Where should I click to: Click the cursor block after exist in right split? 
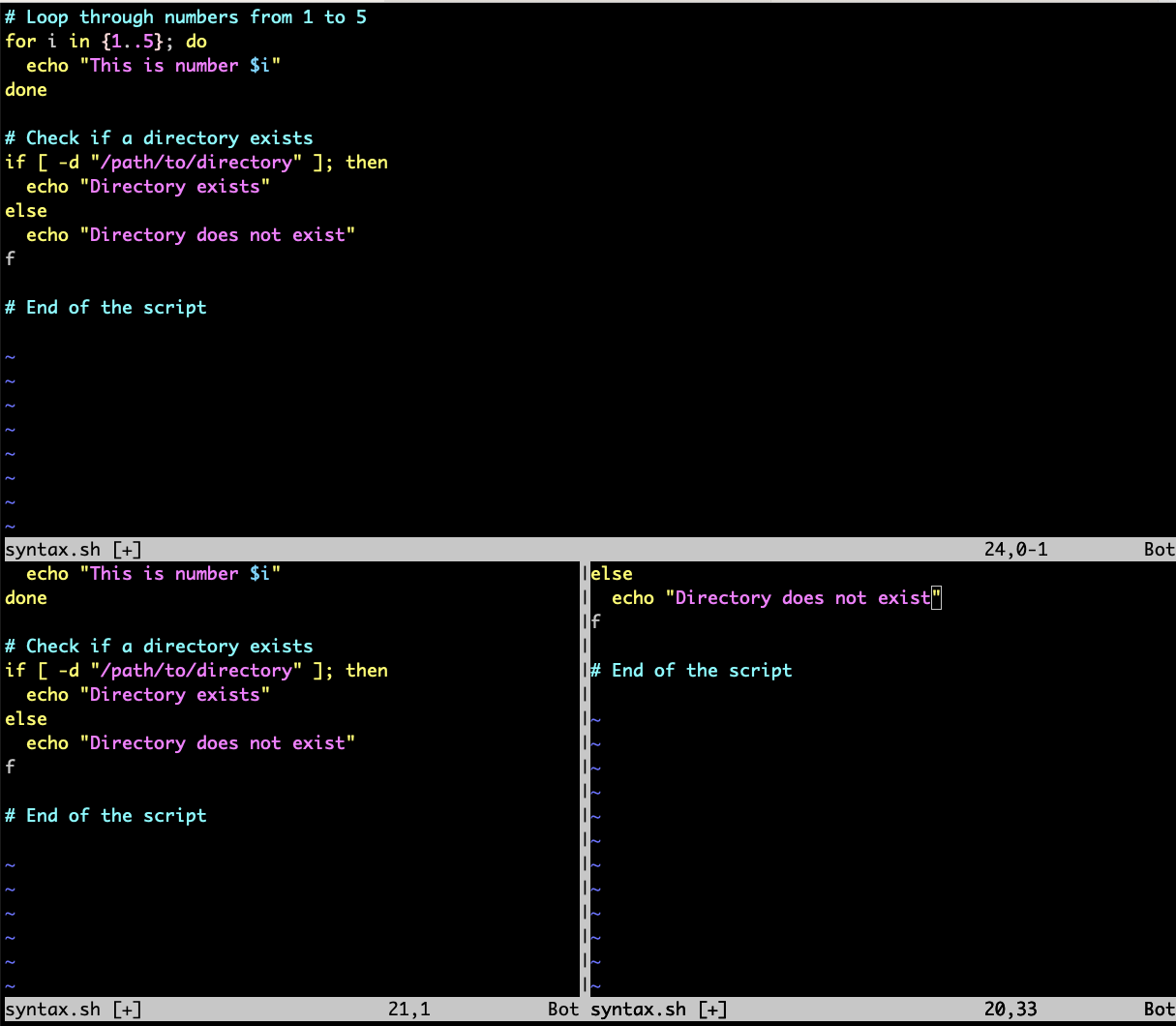point(937,597)
